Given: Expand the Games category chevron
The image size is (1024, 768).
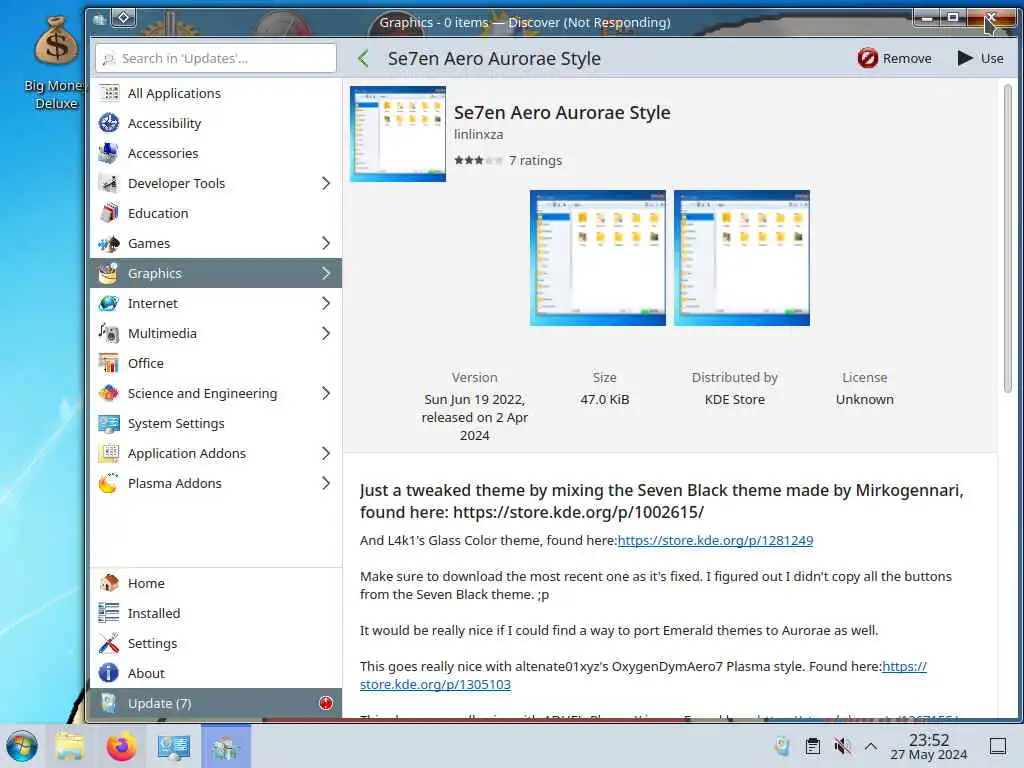Looking at the screenshot, I should tap(326, 244).
